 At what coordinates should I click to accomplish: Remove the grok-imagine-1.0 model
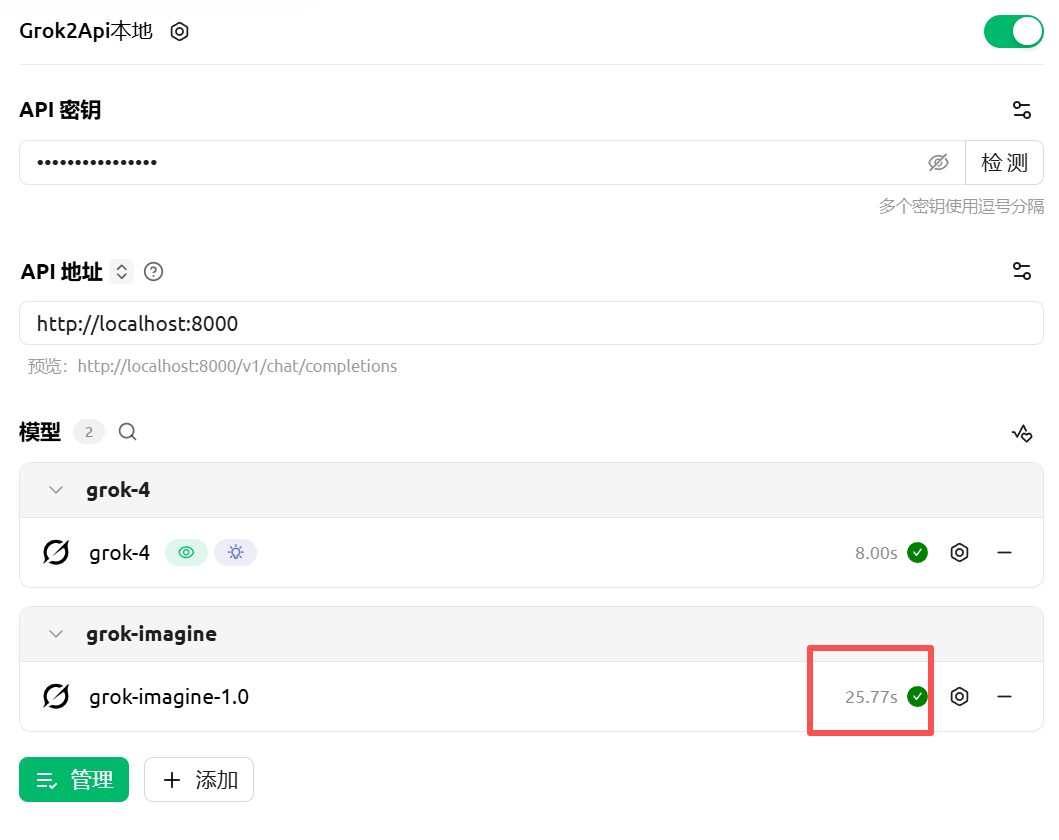[x=1004, y=696]
